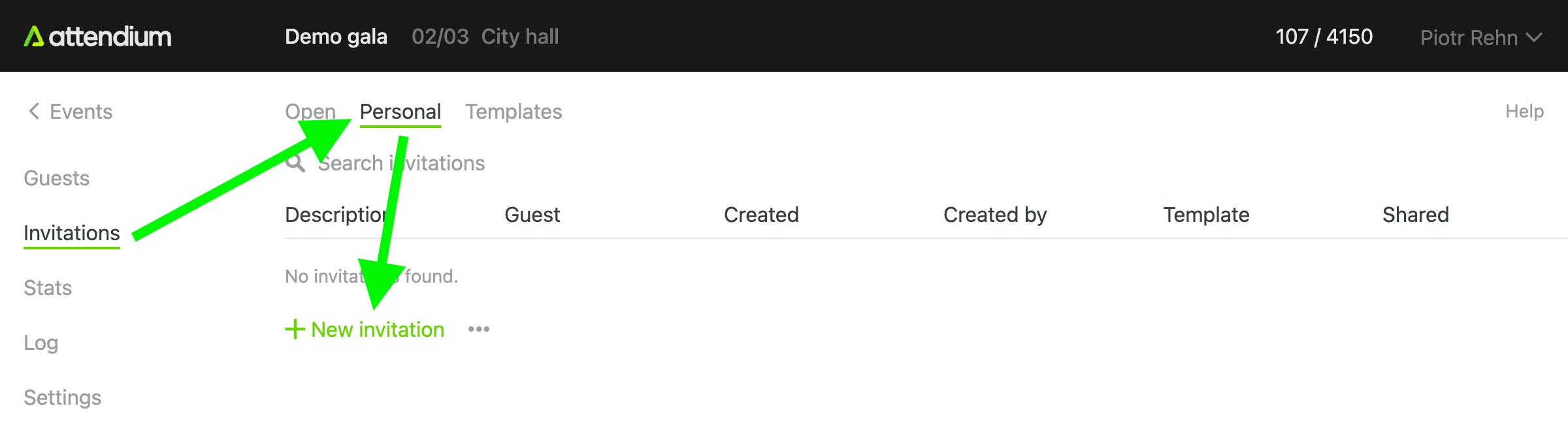Go to event Settings
This screenshot has height=440, width=1568.
[x=62, y=398]
